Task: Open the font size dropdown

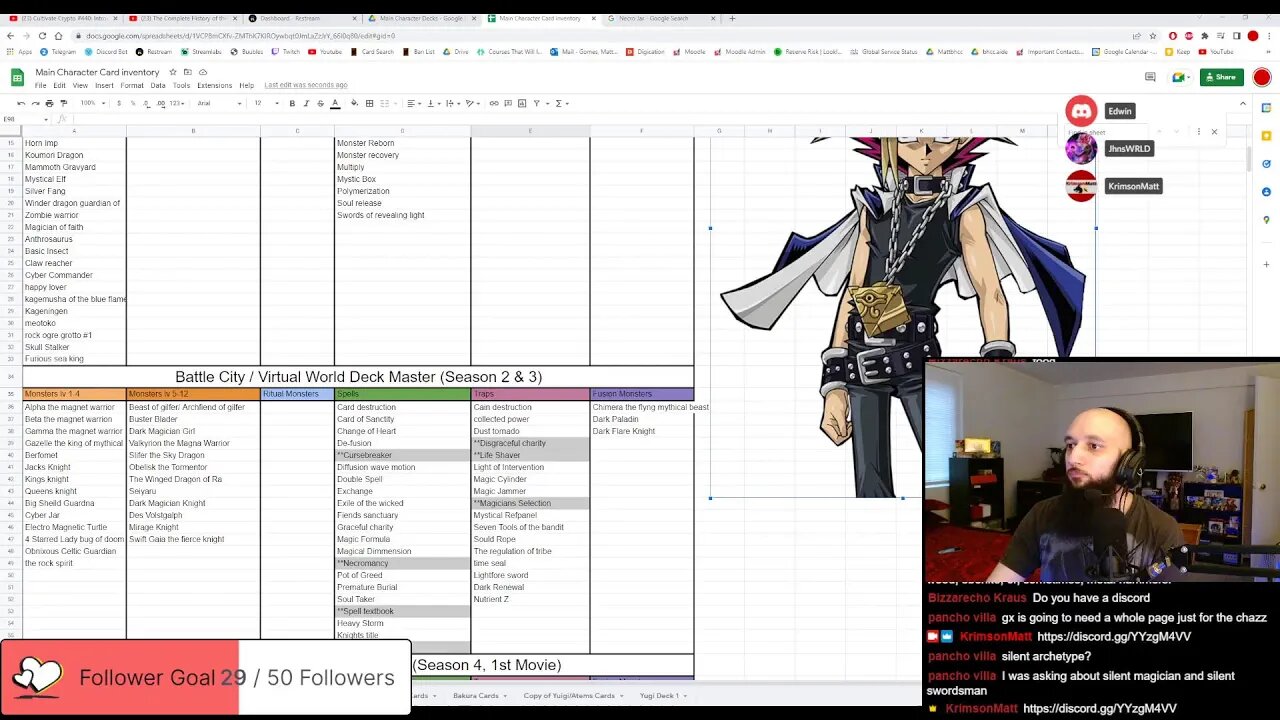Action: [265, 103]
